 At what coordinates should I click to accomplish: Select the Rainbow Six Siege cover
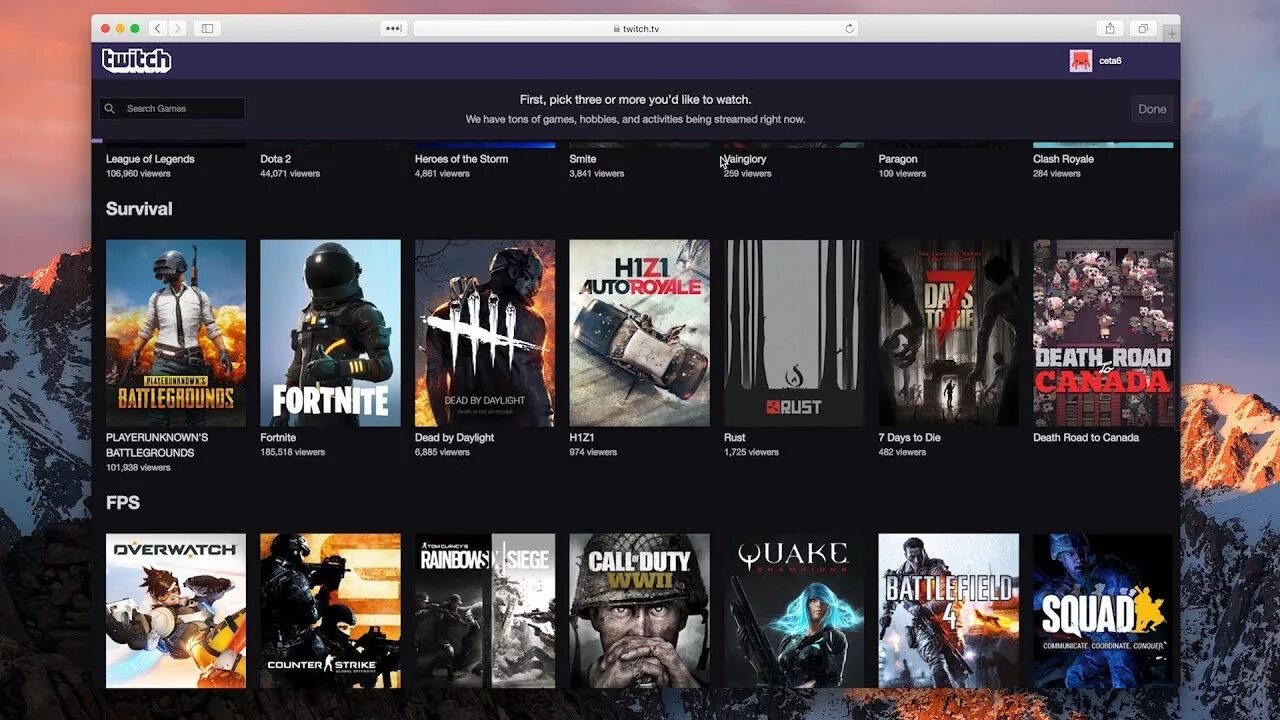(x=485, y=610)
